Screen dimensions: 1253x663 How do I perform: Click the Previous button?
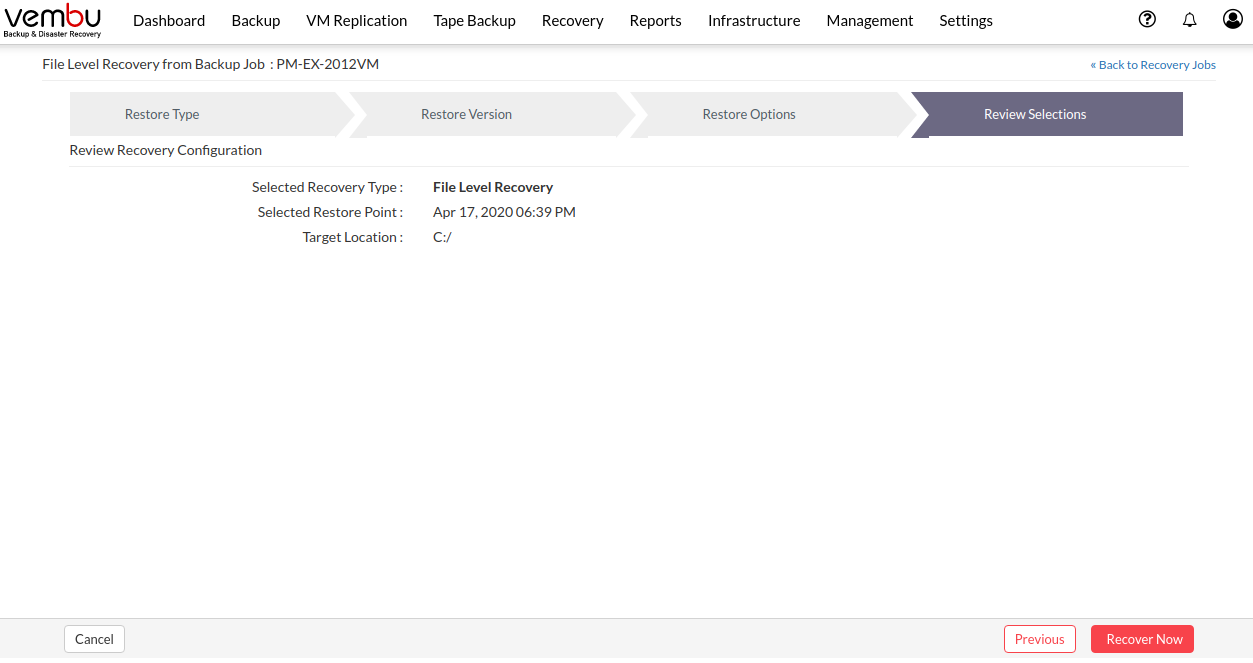(1040, 639)
